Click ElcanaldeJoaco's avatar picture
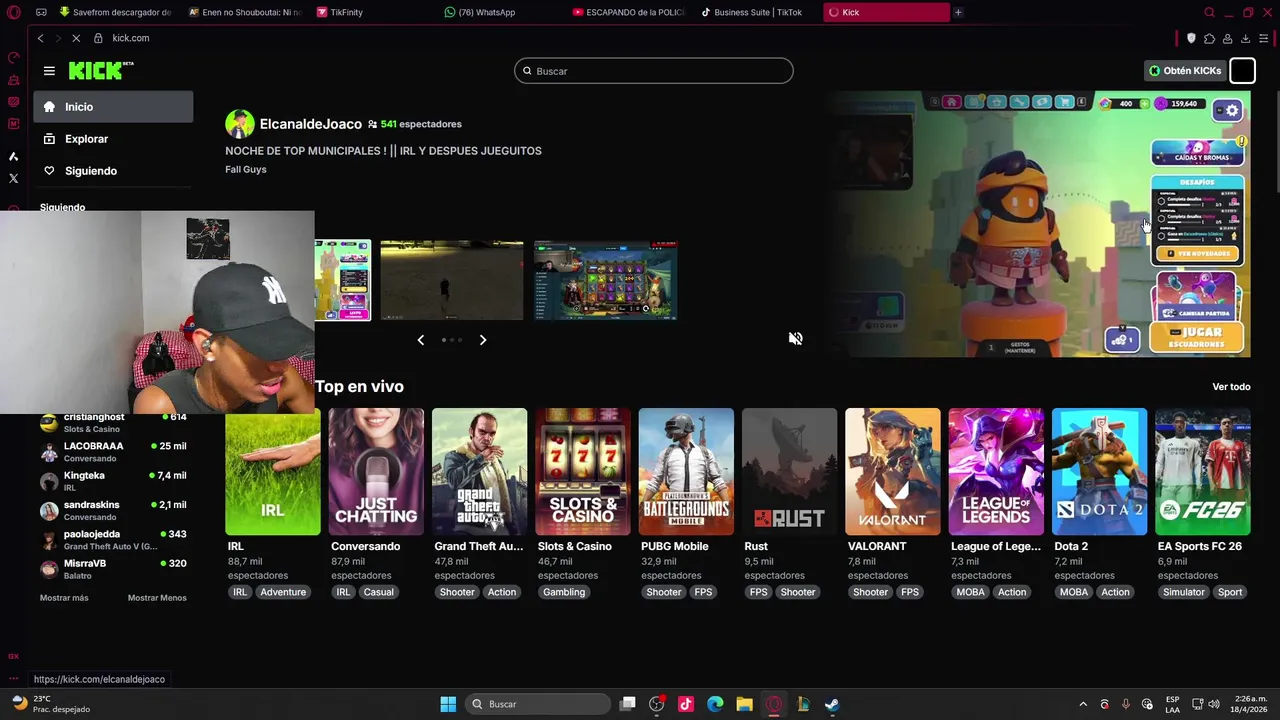 [x=240, y=124]
